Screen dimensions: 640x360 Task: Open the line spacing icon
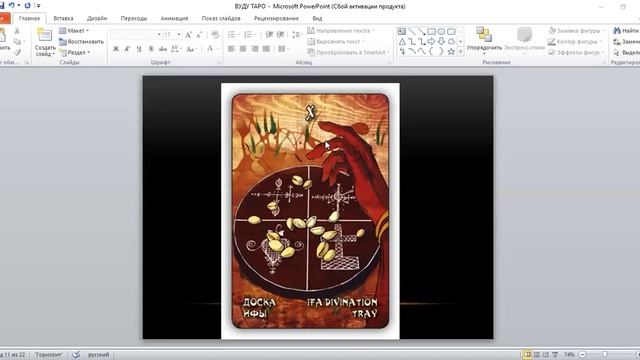click(x=296, y=35)
